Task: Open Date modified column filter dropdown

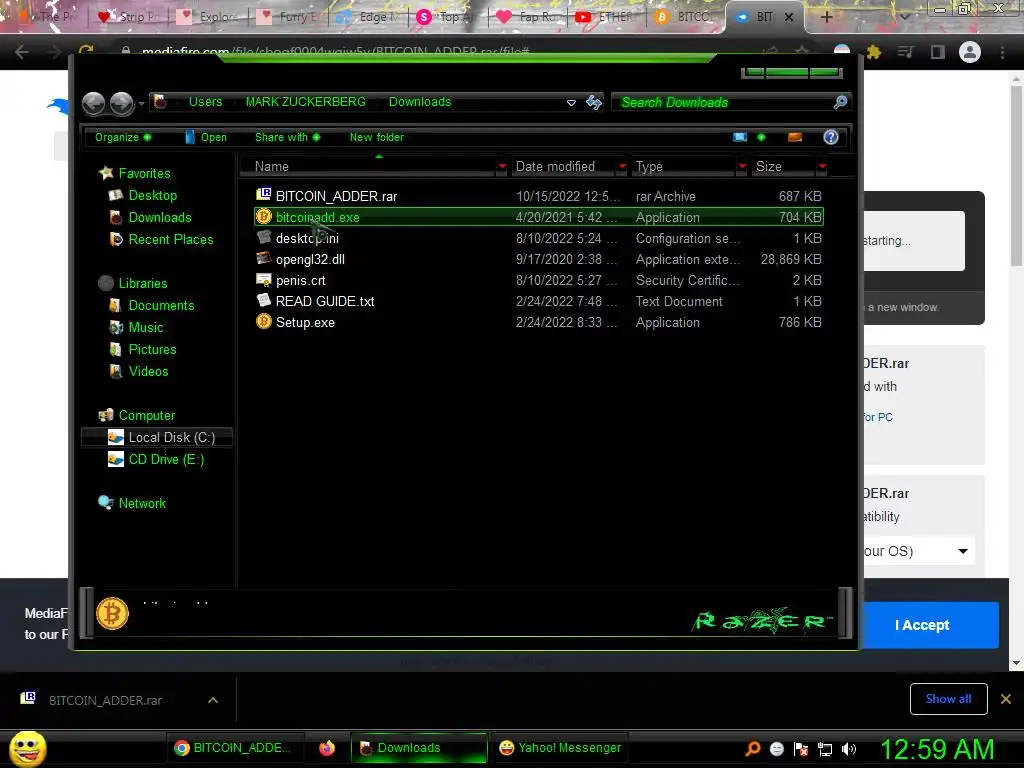Action: point(622,167)
